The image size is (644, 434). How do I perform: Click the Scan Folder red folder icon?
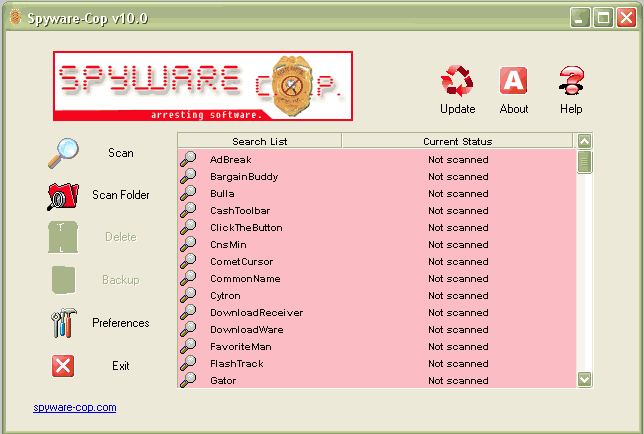[63, 196]
